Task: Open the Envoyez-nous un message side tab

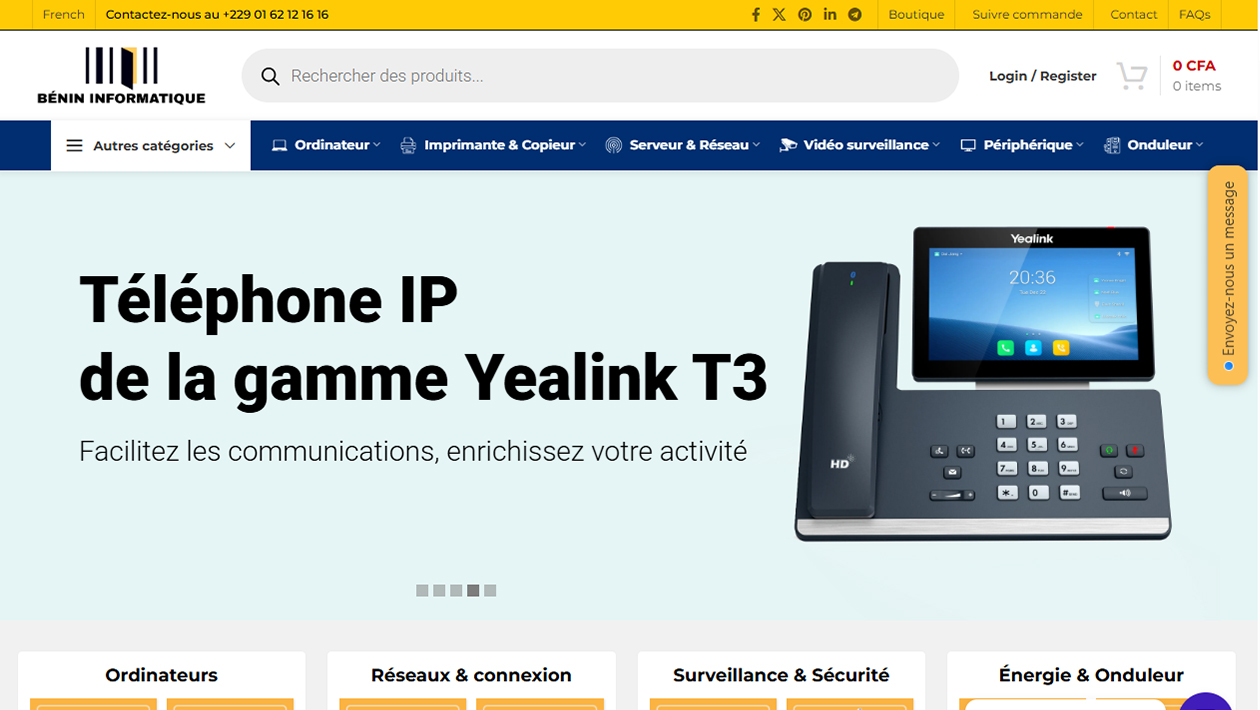Action: point(1227,275)
